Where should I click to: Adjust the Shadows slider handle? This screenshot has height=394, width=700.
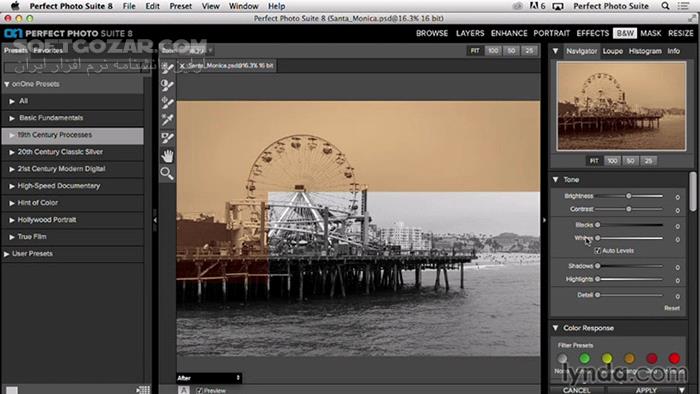(597, 266)
